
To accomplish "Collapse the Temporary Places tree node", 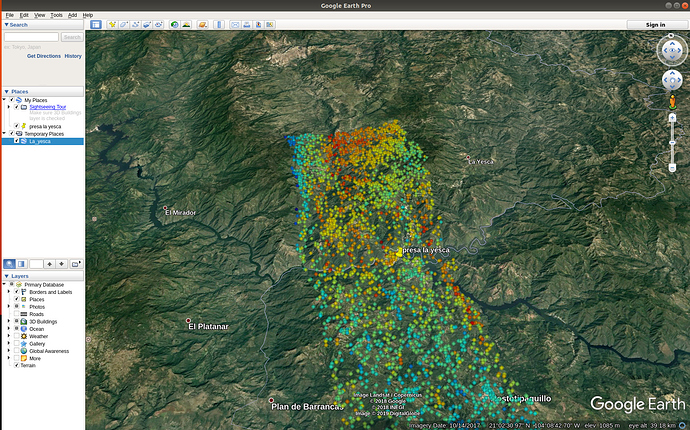I will point(5,133).
